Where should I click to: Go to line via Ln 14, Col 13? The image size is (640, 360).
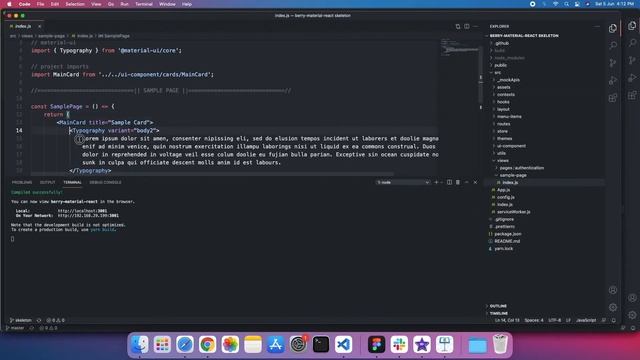click(507, 320)
